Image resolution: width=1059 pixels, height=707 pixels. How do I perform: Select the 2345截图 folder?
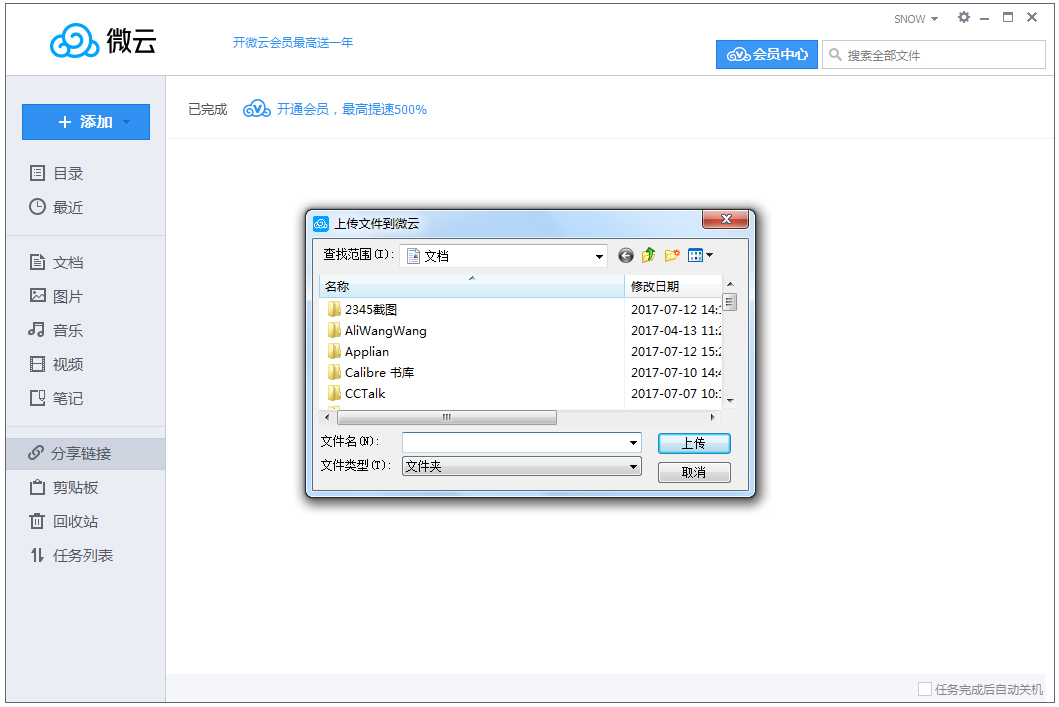[x=371, y=309]
